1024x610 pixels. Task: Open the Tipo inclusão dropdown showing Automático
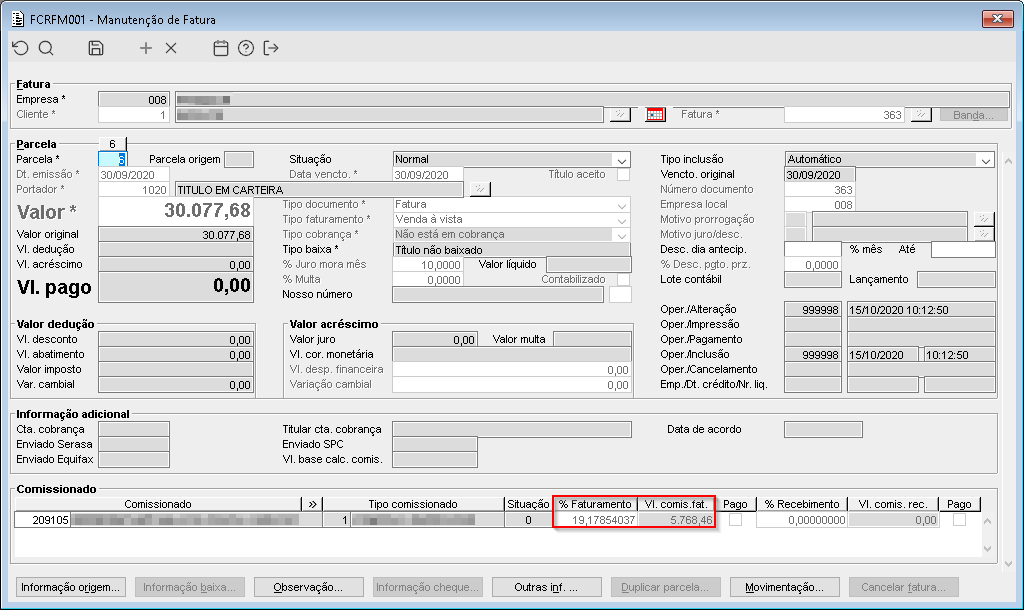pyautogui.click(x=985, y=160)
